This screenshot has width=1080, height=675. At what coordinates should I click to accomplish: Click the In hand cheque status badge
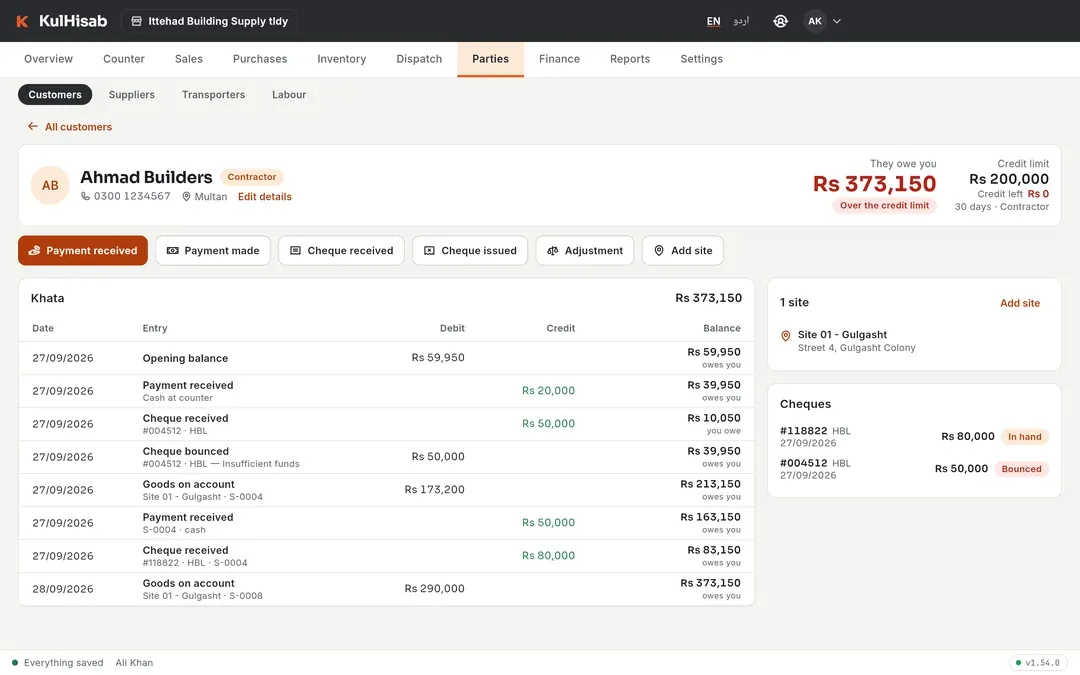point(1025,437)
